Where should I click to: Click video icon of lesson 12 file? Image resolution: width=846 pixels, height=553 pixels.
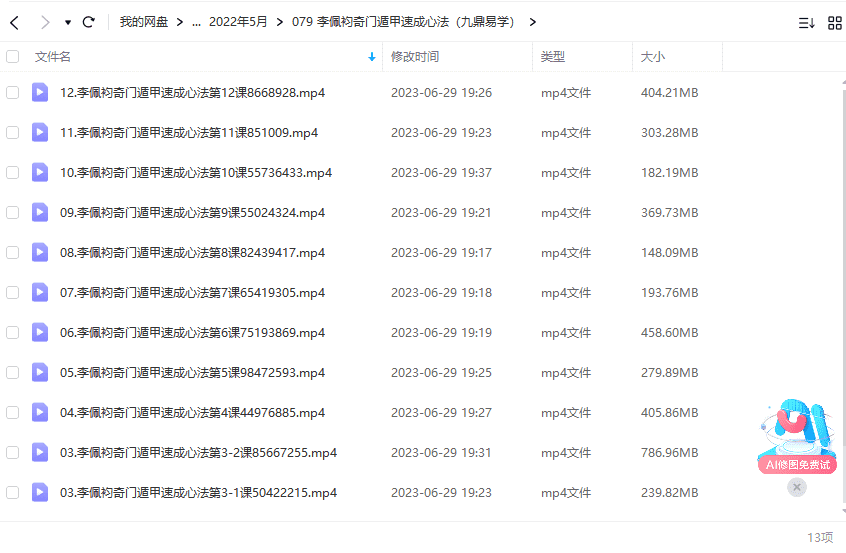coord(40,92)
